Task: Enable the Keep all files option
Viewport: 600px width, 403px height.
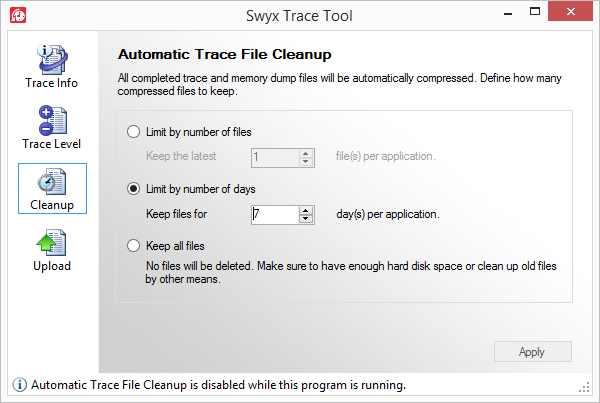Action: click(x=134, y=245)
